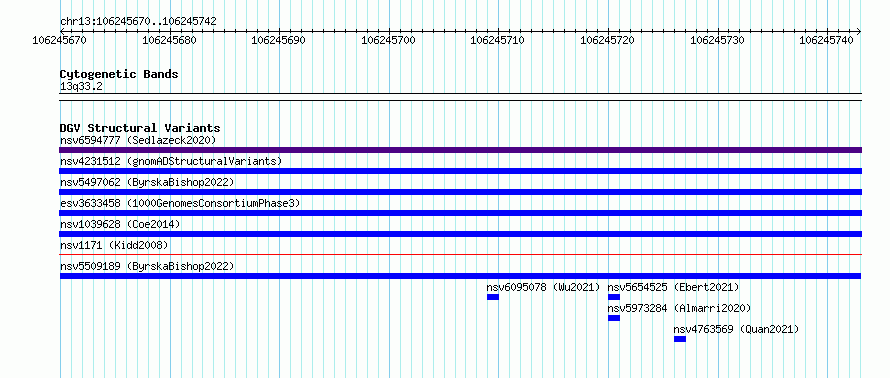
Task: Click ruler position 106245710
Action: [498, 40]
